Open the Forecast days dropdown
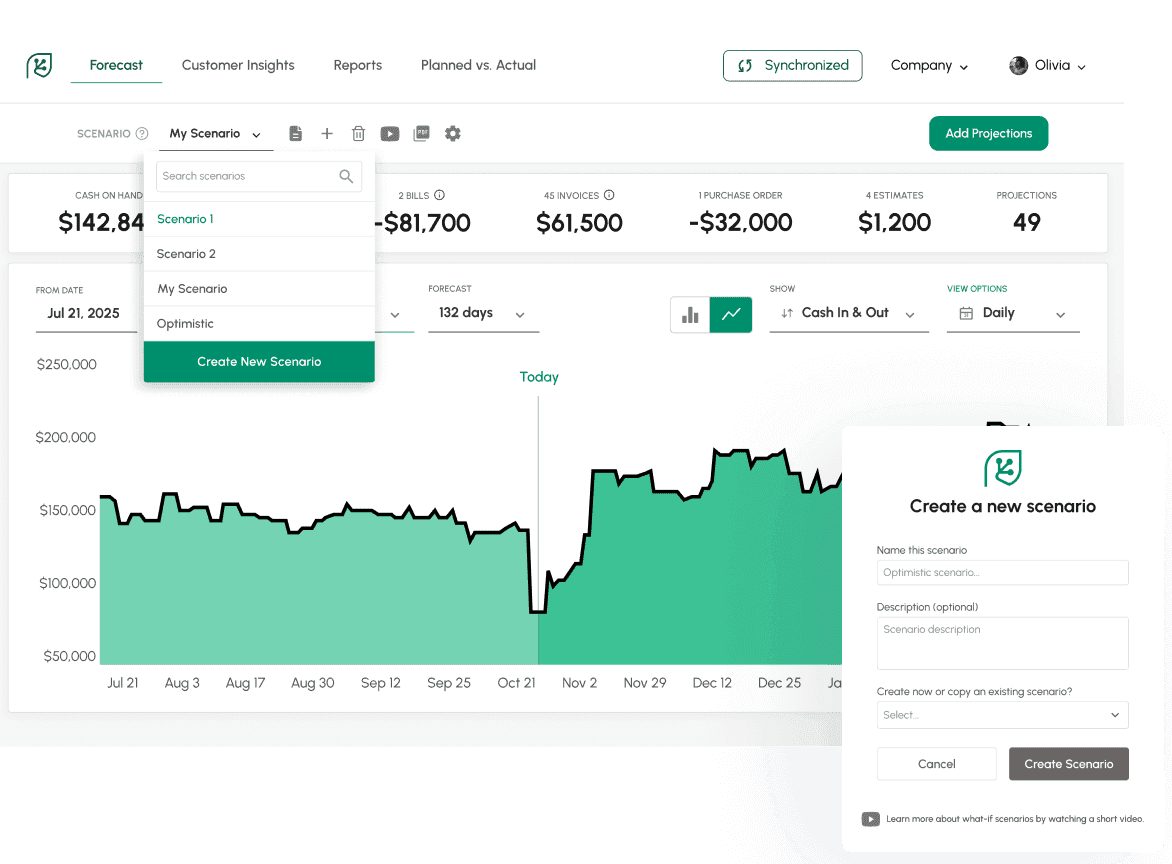Screen dimensions: 1172x864 pos(483,313)
